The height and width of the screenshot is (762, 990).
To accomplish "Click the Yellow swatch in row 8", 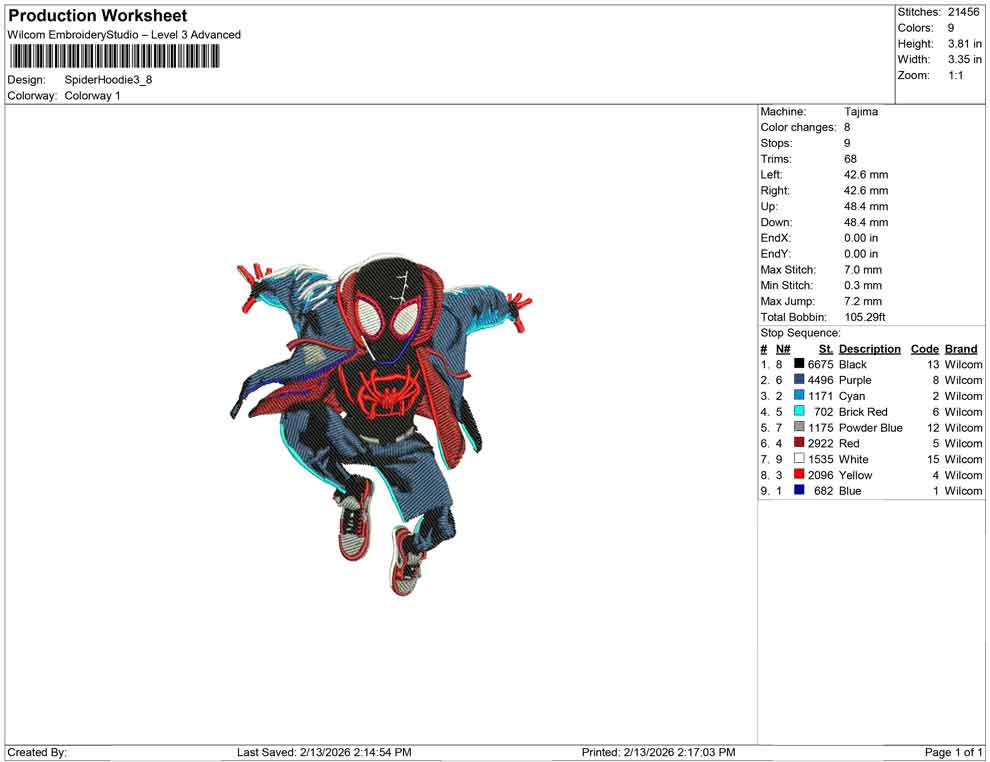I will click(797, 475).
